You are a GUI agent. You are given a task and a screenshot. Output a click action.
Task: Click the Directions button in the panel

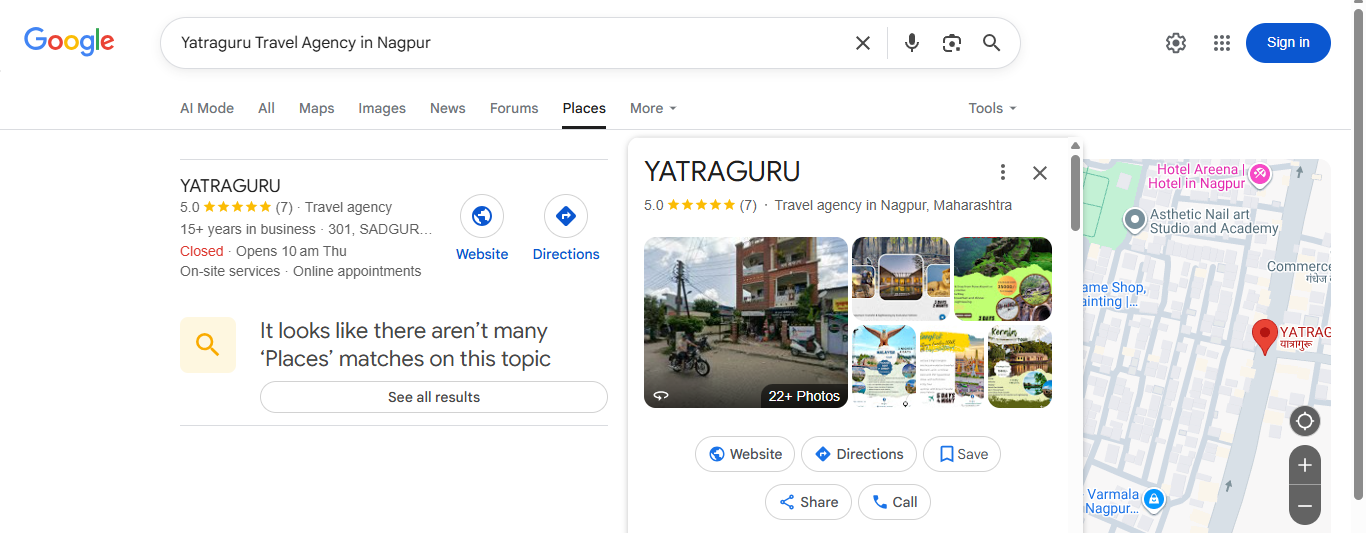(859, 454)
